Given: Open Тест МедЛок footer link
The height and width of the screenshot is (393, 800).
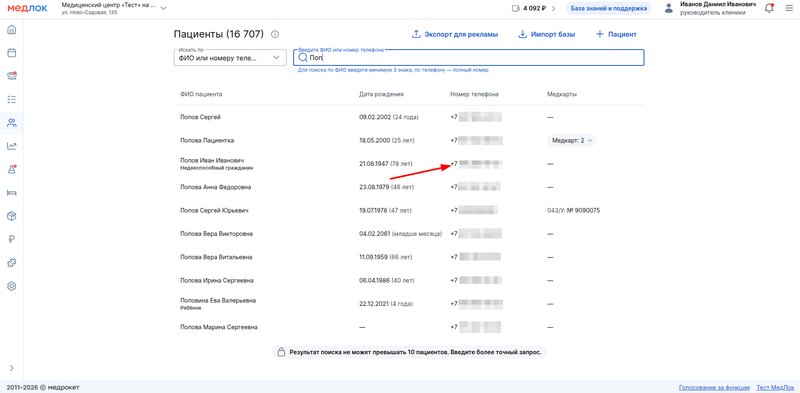Looking at the screenshot, I should pos(775,387).
